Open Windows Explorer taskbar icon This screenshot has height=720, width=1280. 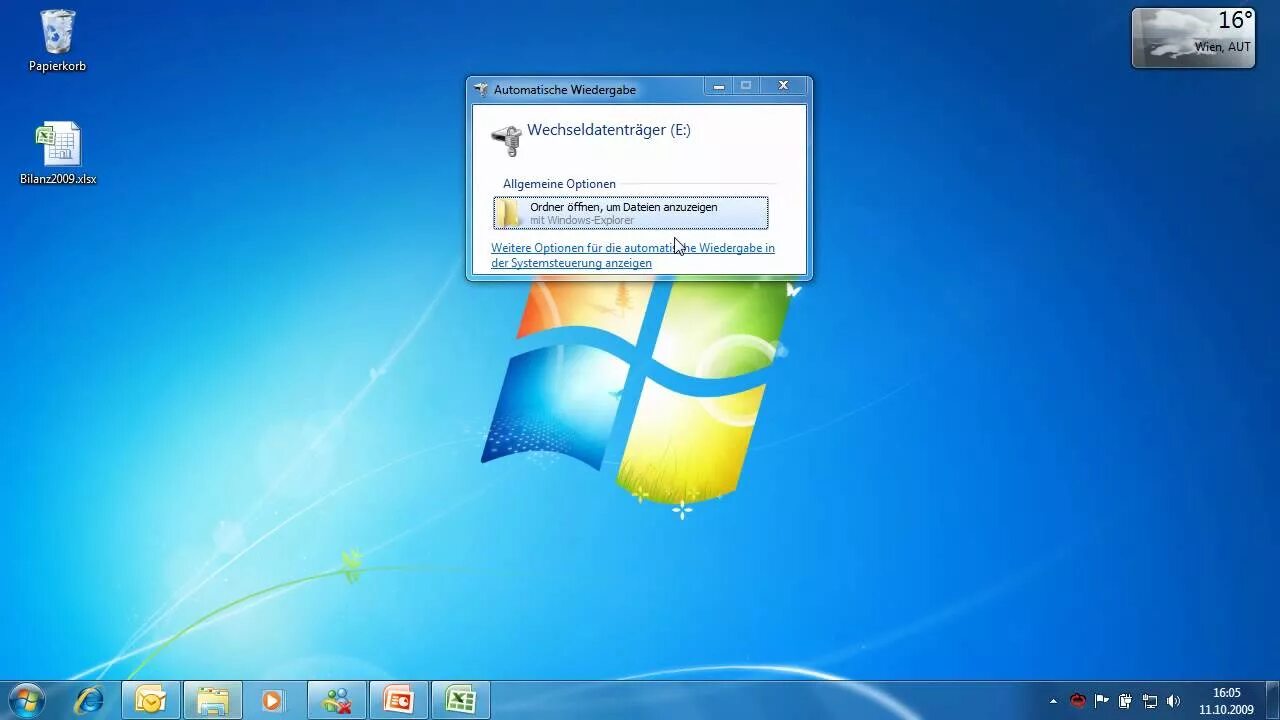coord(213,700)
